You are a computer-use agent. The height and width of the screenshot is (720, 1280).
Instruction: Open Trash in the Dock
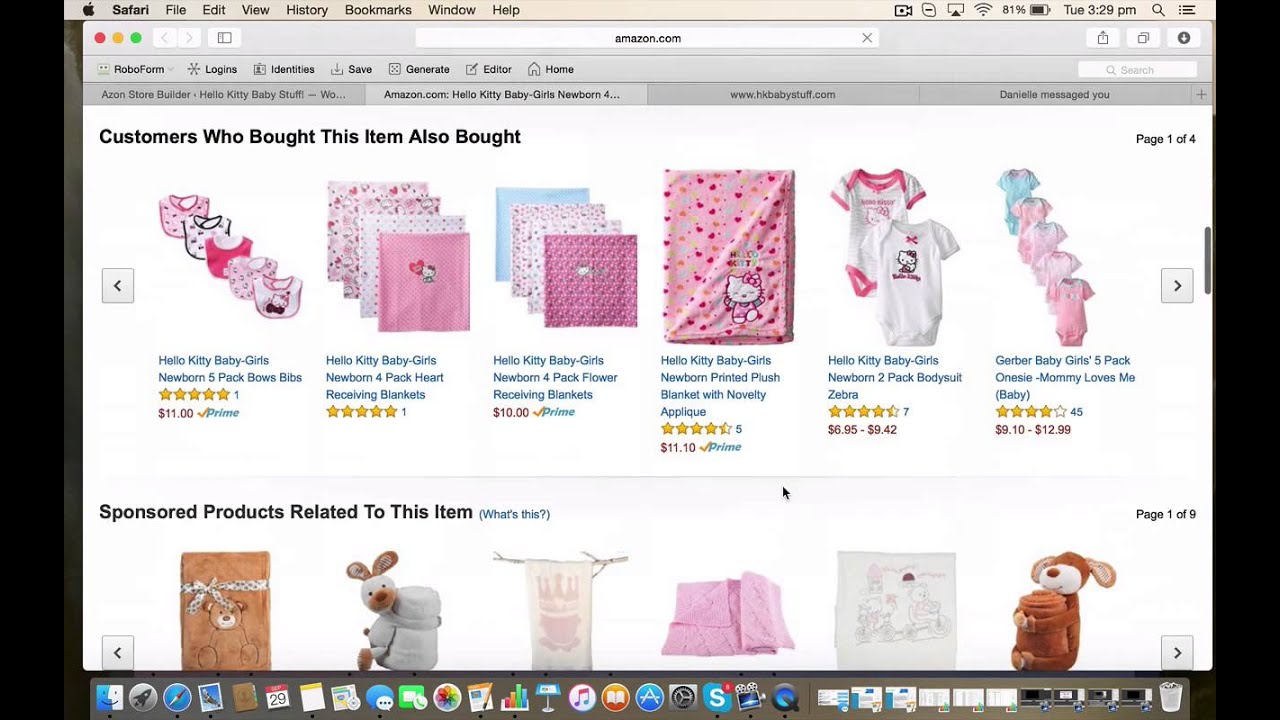click(1170, 697)
